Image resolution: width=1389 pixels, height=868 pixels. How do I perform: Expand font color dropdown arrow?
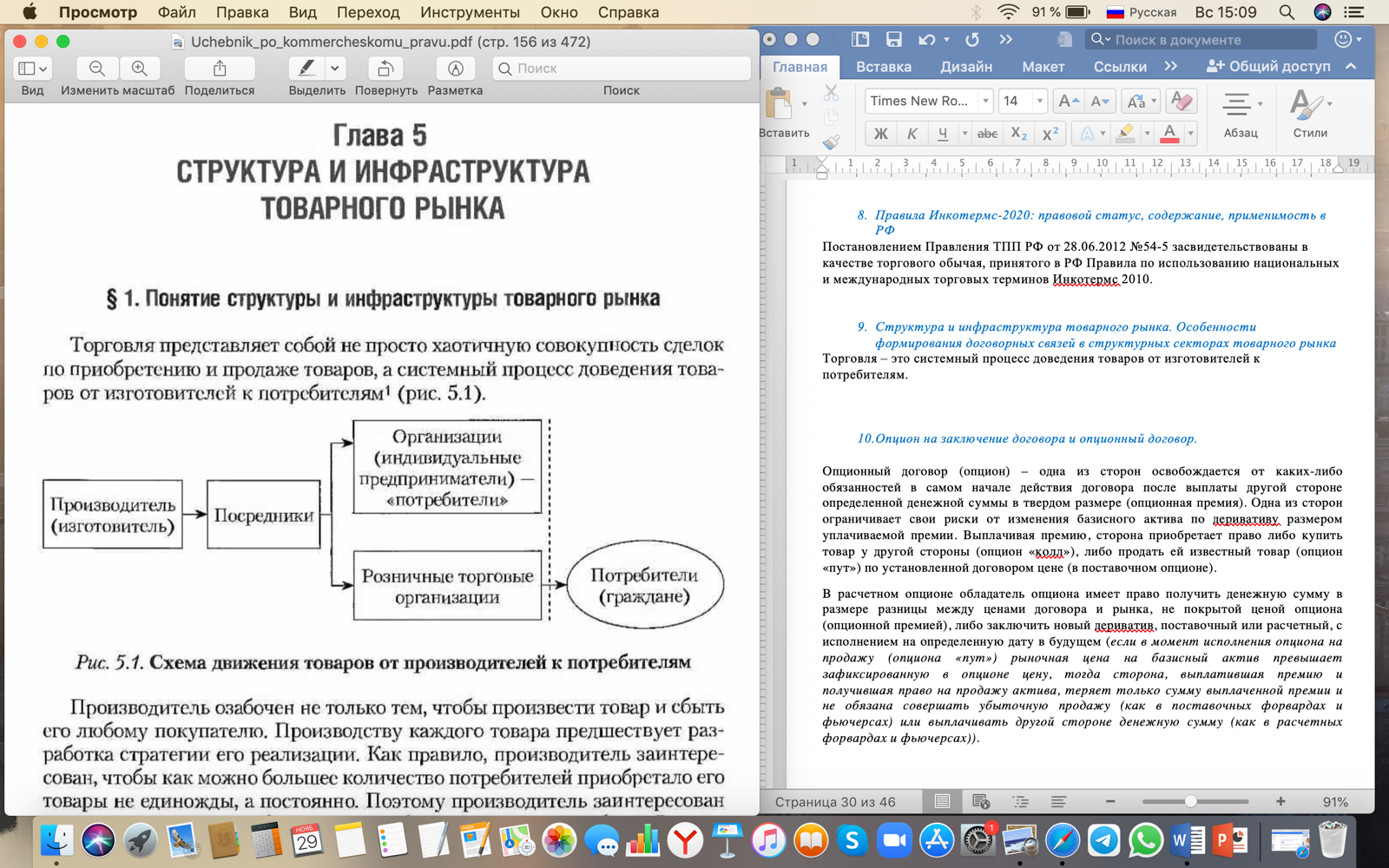pyautogui.click(x=1190, y=134)
